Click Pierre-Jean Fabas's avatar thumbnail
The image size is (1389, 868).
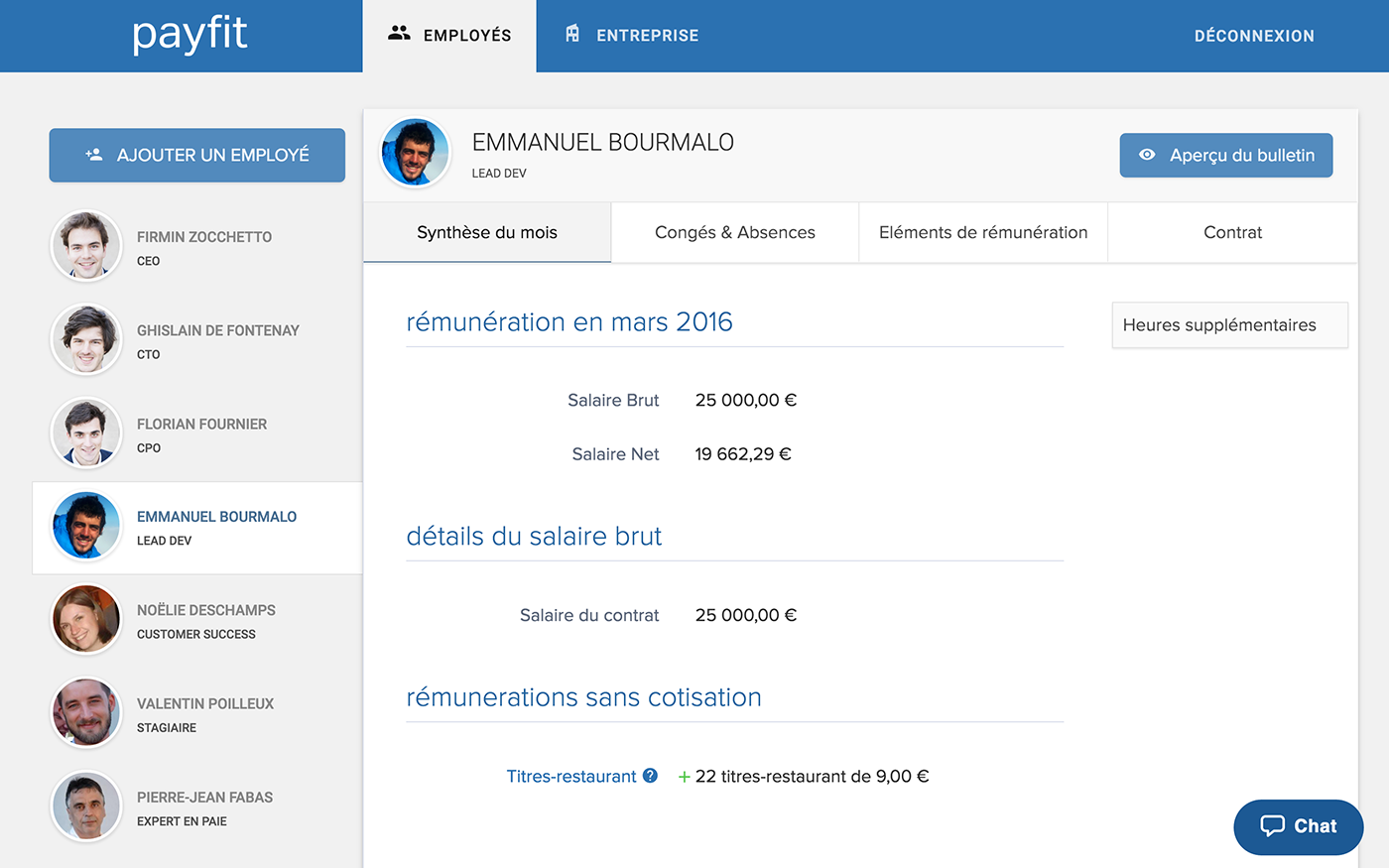[86, 806]
